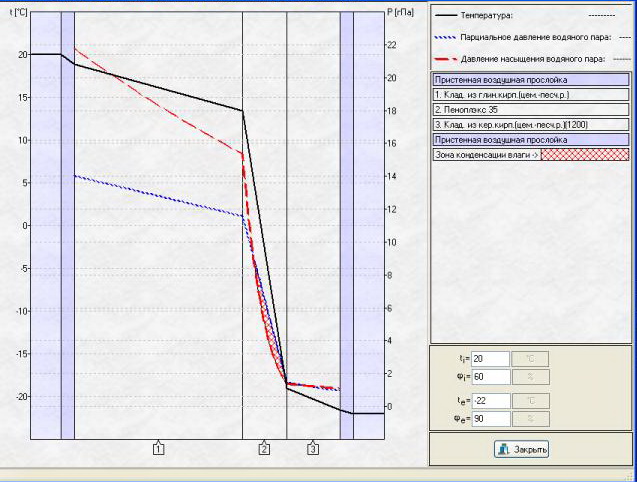
Task: Click the Температура legend label
Action: coord(486,15)
